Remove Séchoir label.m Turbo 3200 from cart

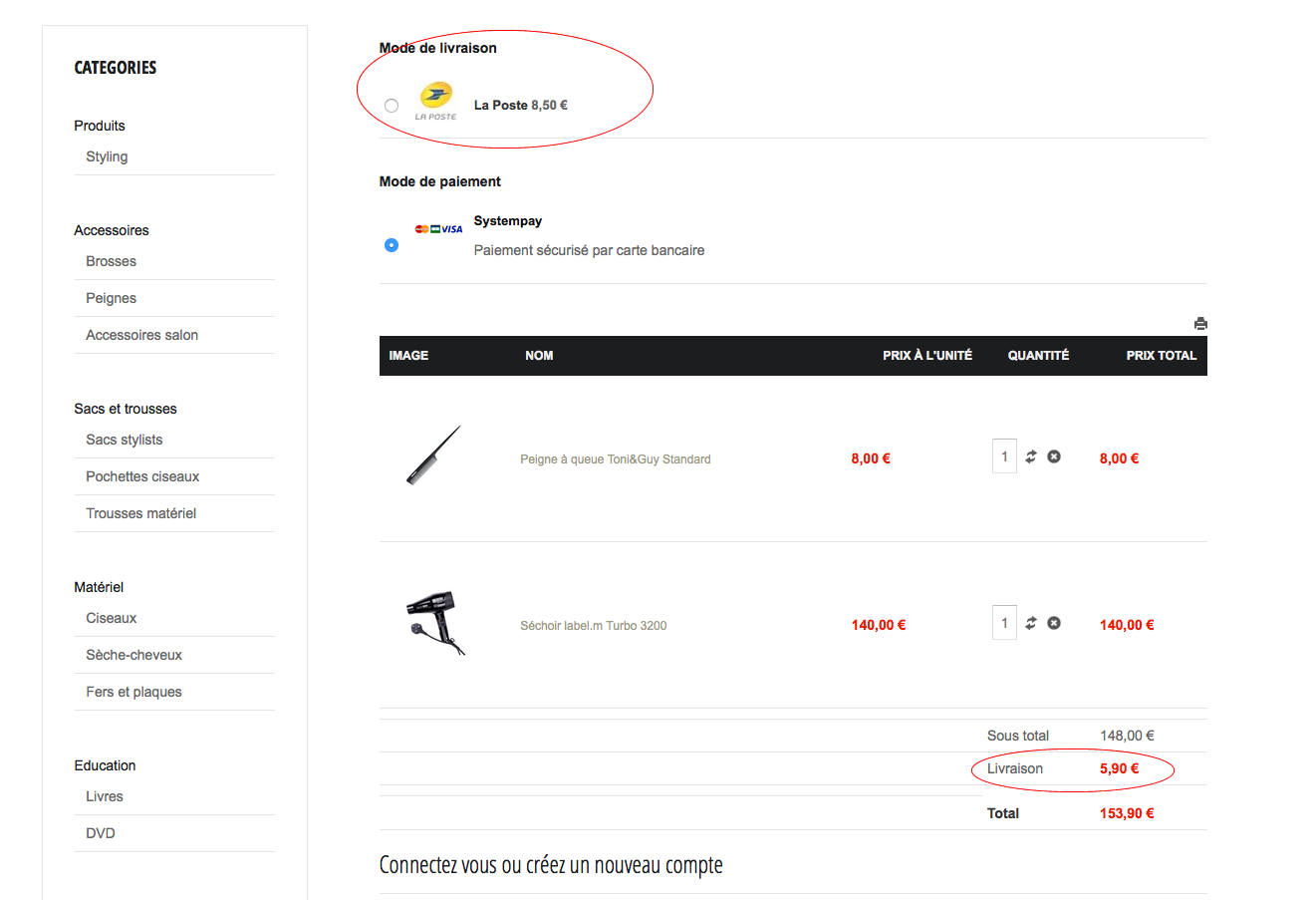coord(1054,623)
